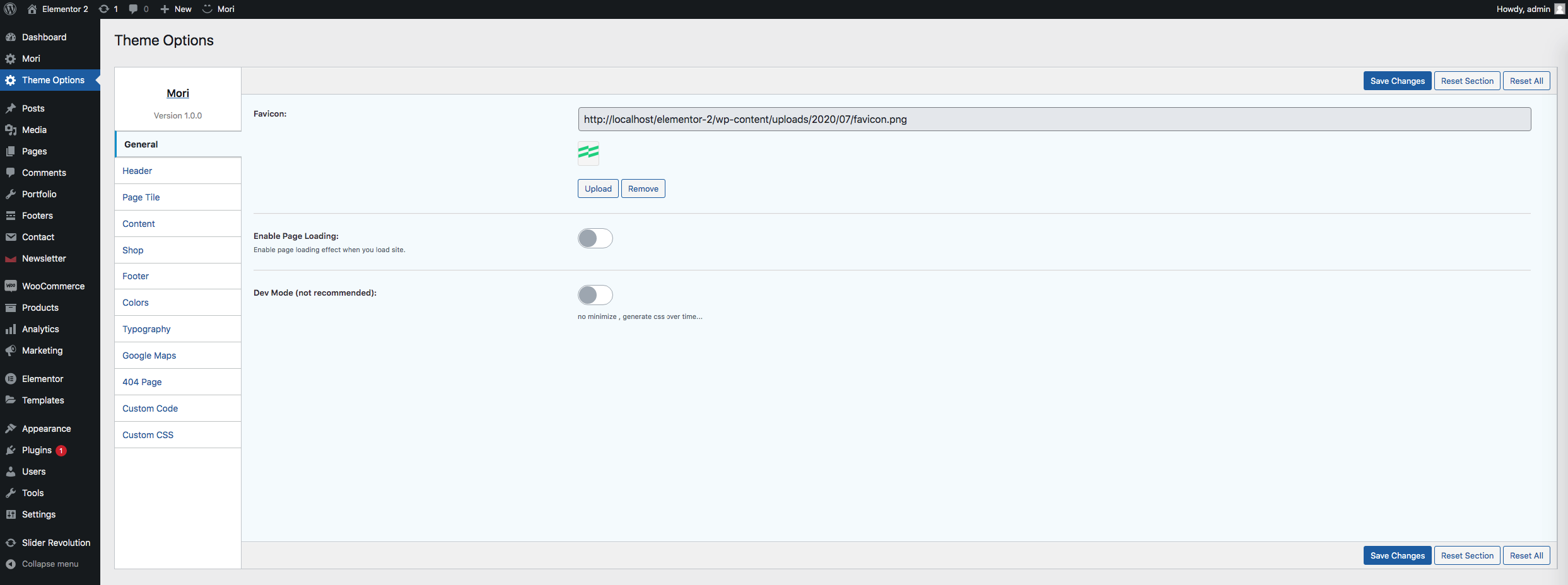Viewport: 1568px width, 585px height.
Task: Click the top Save Changes button
Action: tap(1397, 81)
